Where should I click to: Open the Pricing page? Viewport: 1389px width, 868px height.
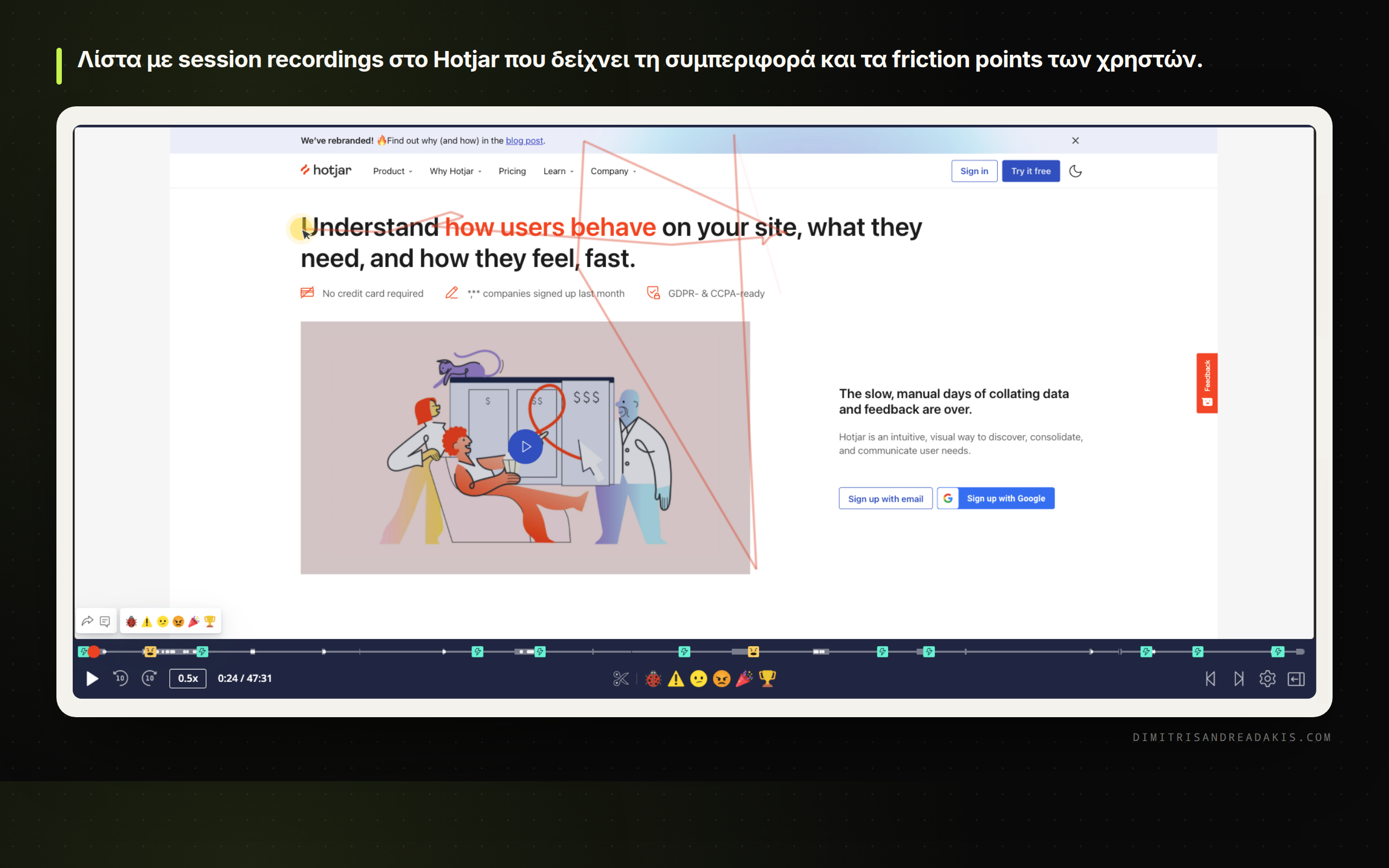(x=512, y=171)
